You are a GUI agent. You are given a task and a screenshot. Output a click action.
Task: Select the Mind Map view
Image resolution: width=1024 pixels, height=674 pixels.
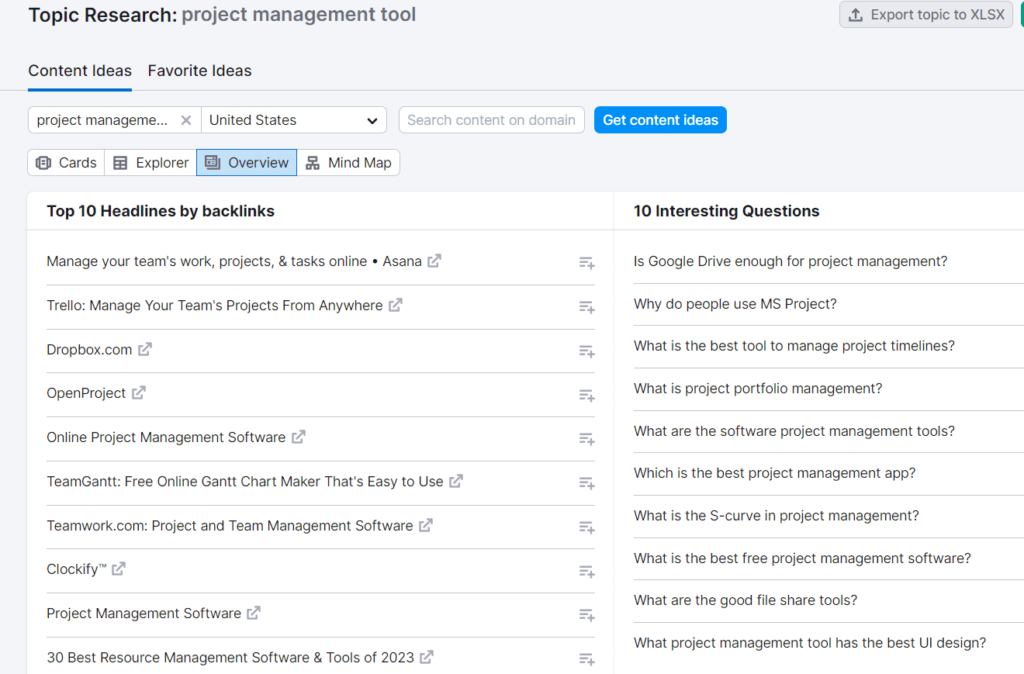coord(349,163)
